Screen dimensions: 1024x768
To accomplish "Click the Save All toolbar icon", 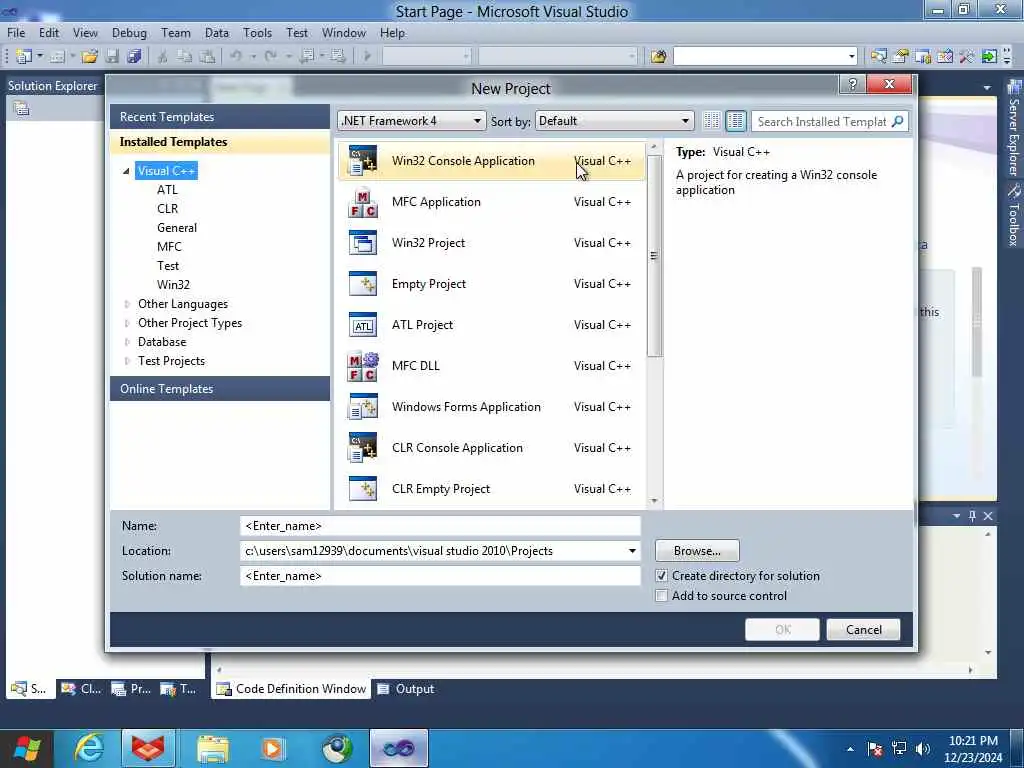I will click(135, 56).
